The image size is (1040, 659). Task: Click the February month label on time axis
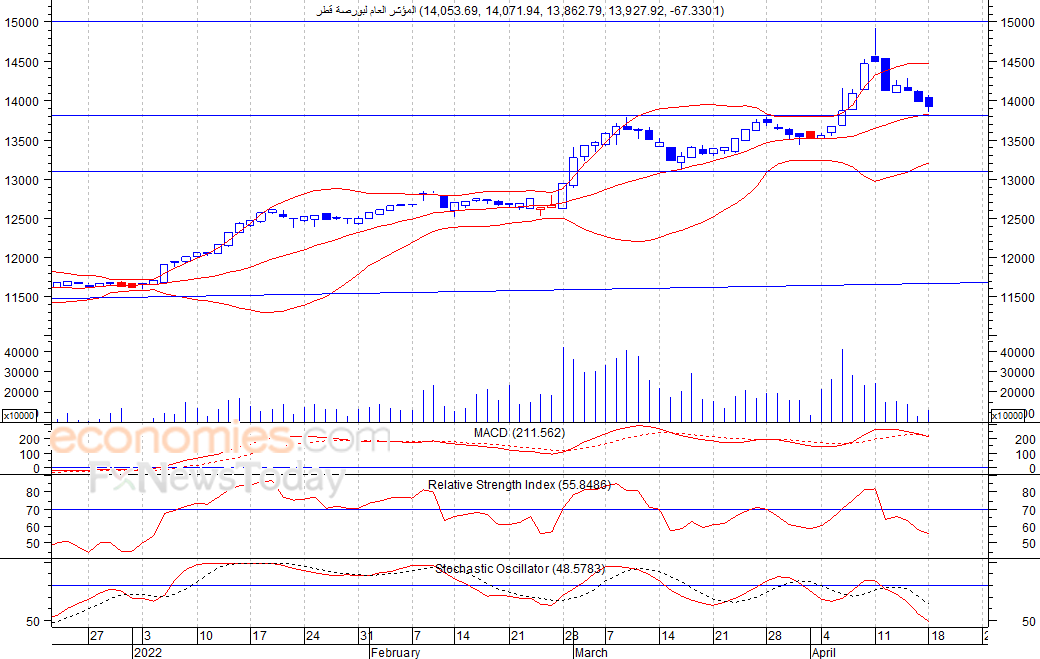[x=395, y=652]
